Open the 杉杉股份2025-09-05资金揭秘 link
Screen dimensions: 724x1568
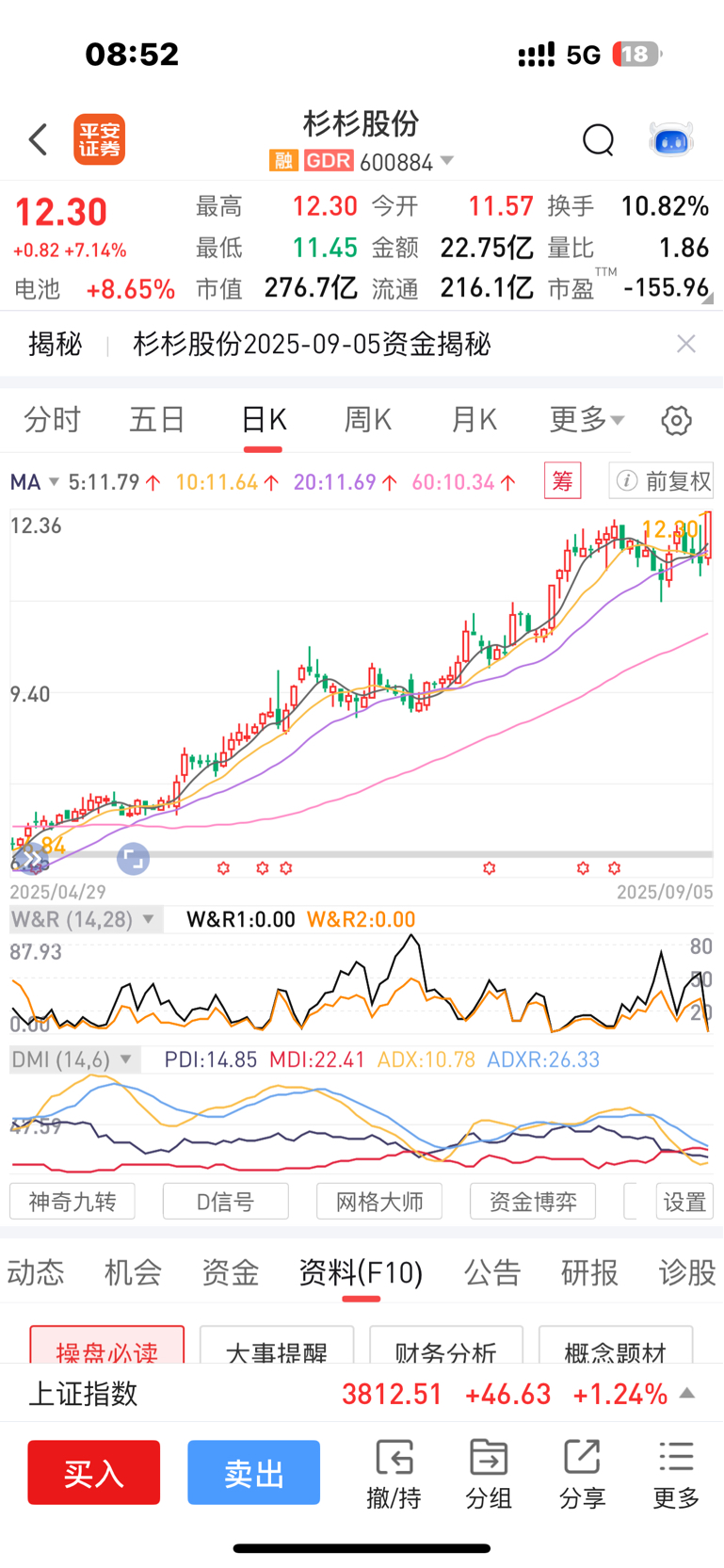click(x=312, y=344)
